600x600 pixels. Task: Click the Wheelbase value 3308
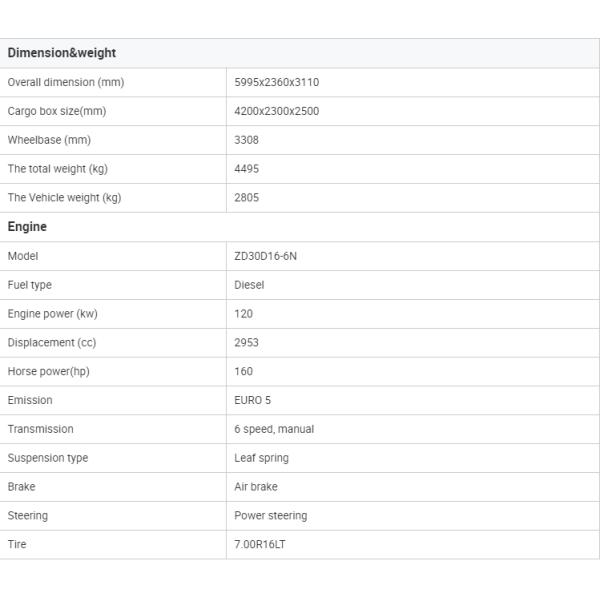coord(247,140)
